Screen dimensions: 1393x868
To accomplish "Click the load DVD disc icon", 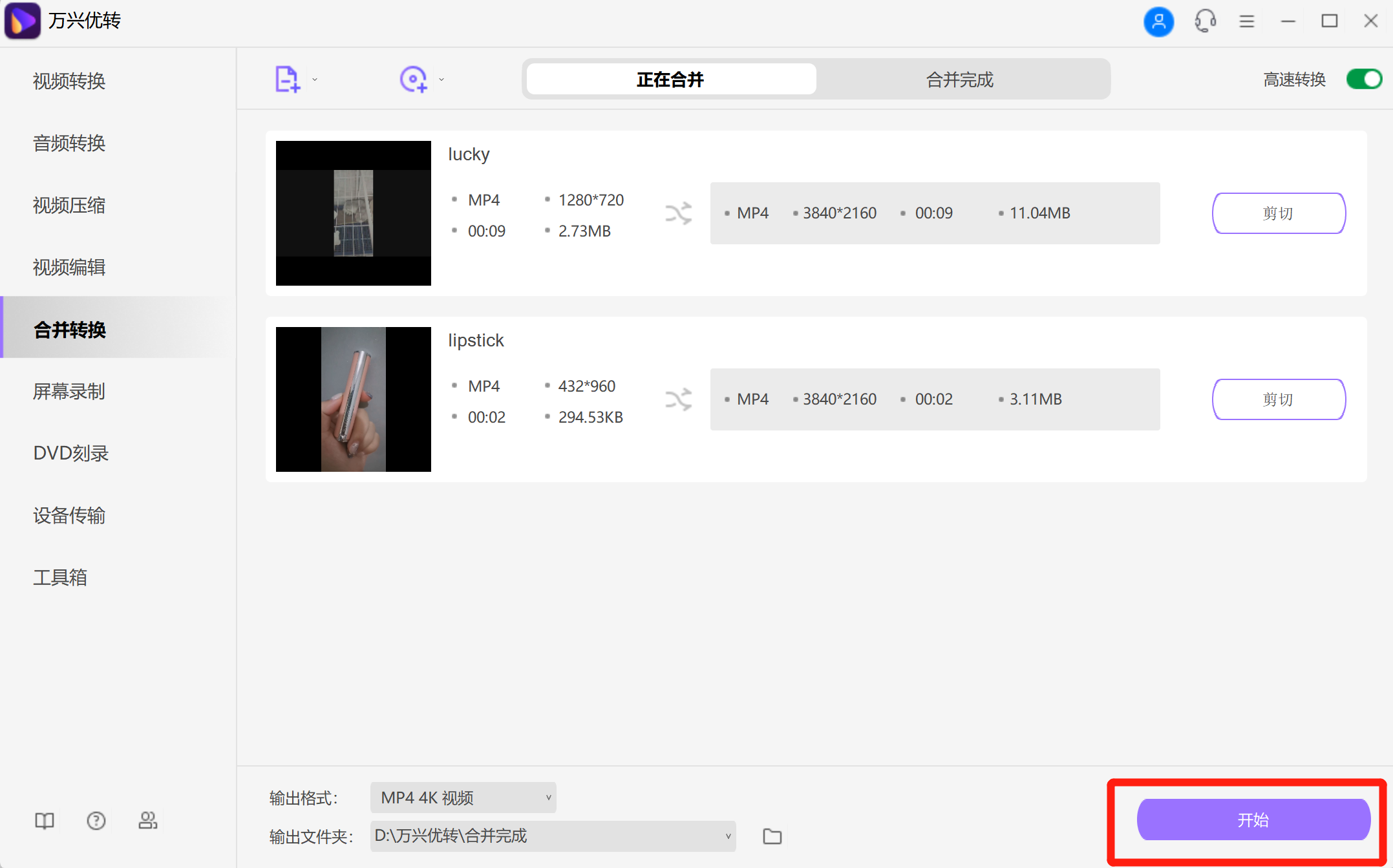I will (413, 79).
